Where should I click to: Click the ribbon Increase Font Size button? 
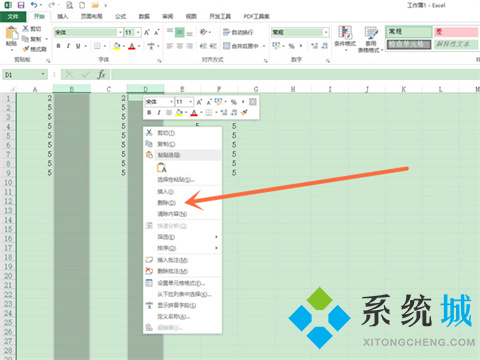(x=147, y=32)
